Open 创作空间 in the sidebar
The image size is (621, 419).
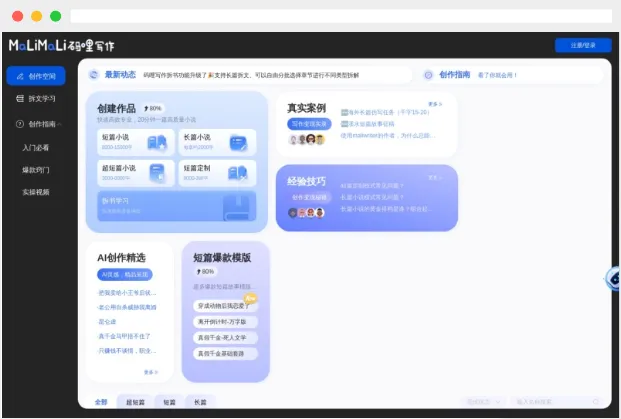click(36, 76)
